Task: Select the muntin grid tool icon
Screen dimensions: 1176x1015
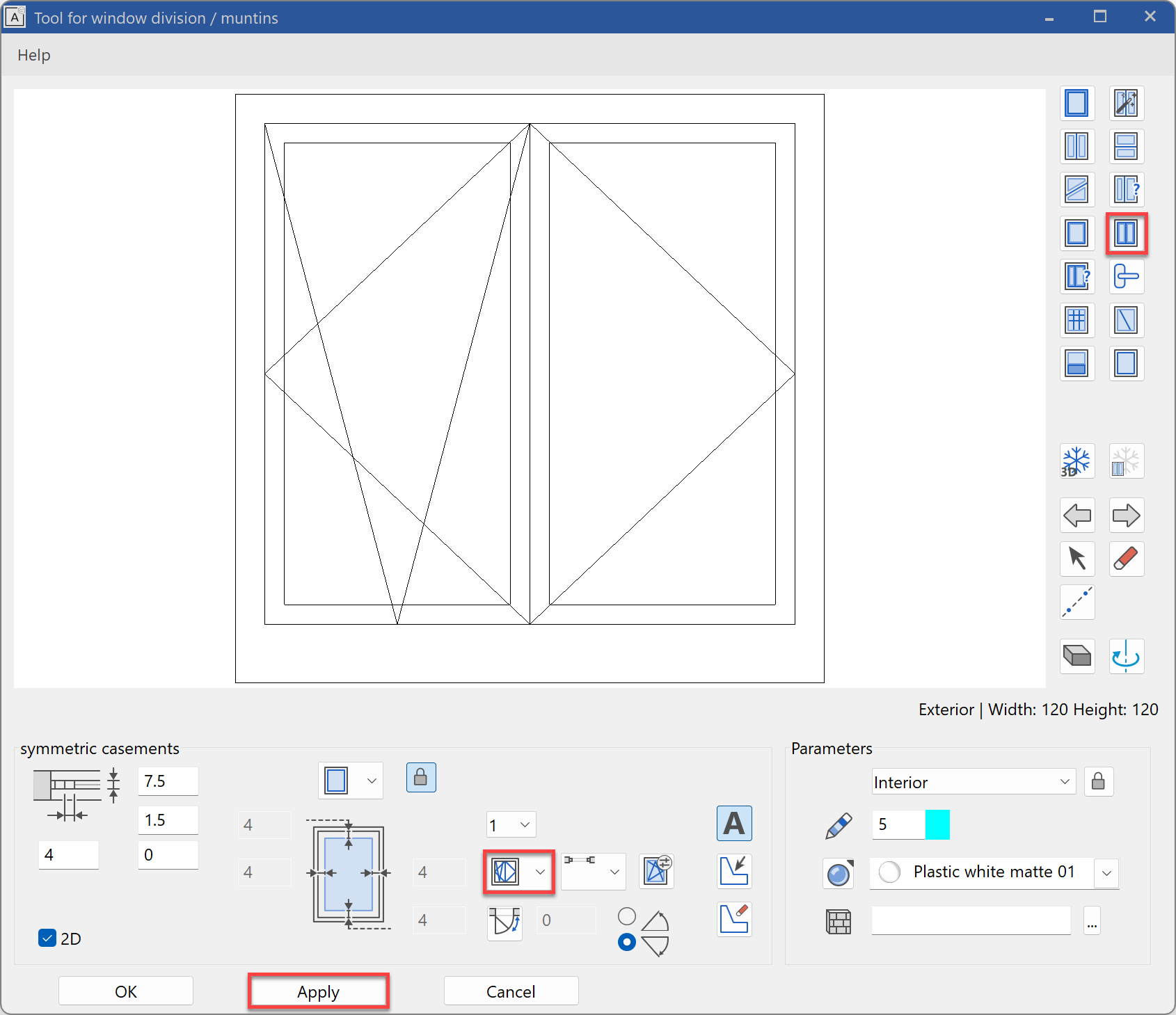Action: click(x=1076, y=320)
